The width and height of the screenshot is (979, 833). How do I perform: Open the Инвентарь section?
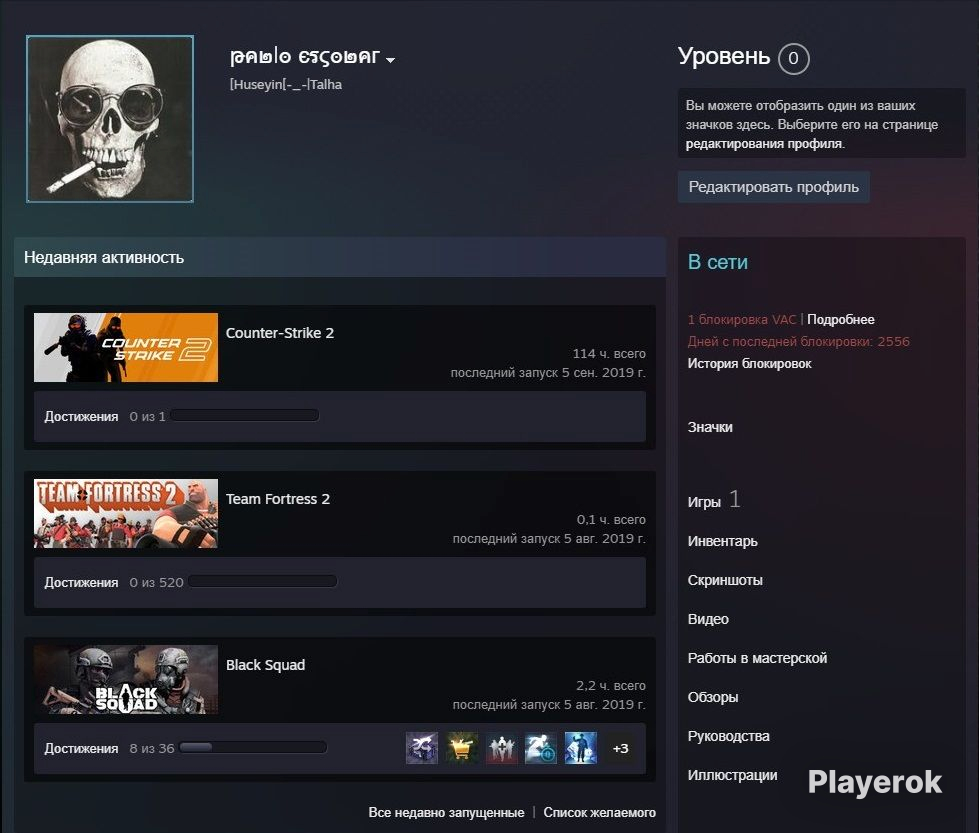point(722,541)
